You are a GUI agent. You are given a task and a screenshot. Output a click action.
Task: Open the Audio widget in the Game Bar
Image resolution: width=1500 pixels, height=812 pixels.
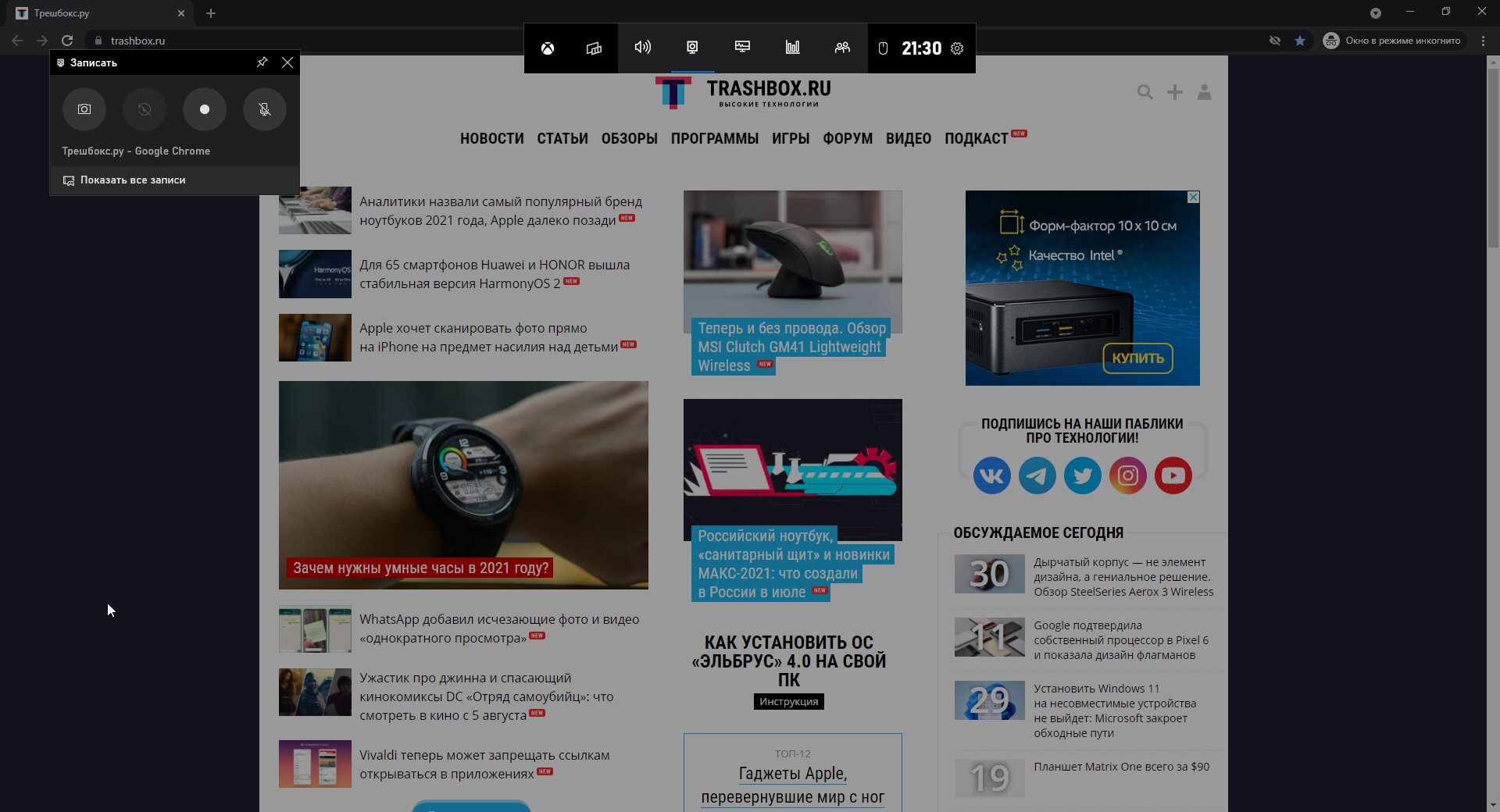[642, 48]
